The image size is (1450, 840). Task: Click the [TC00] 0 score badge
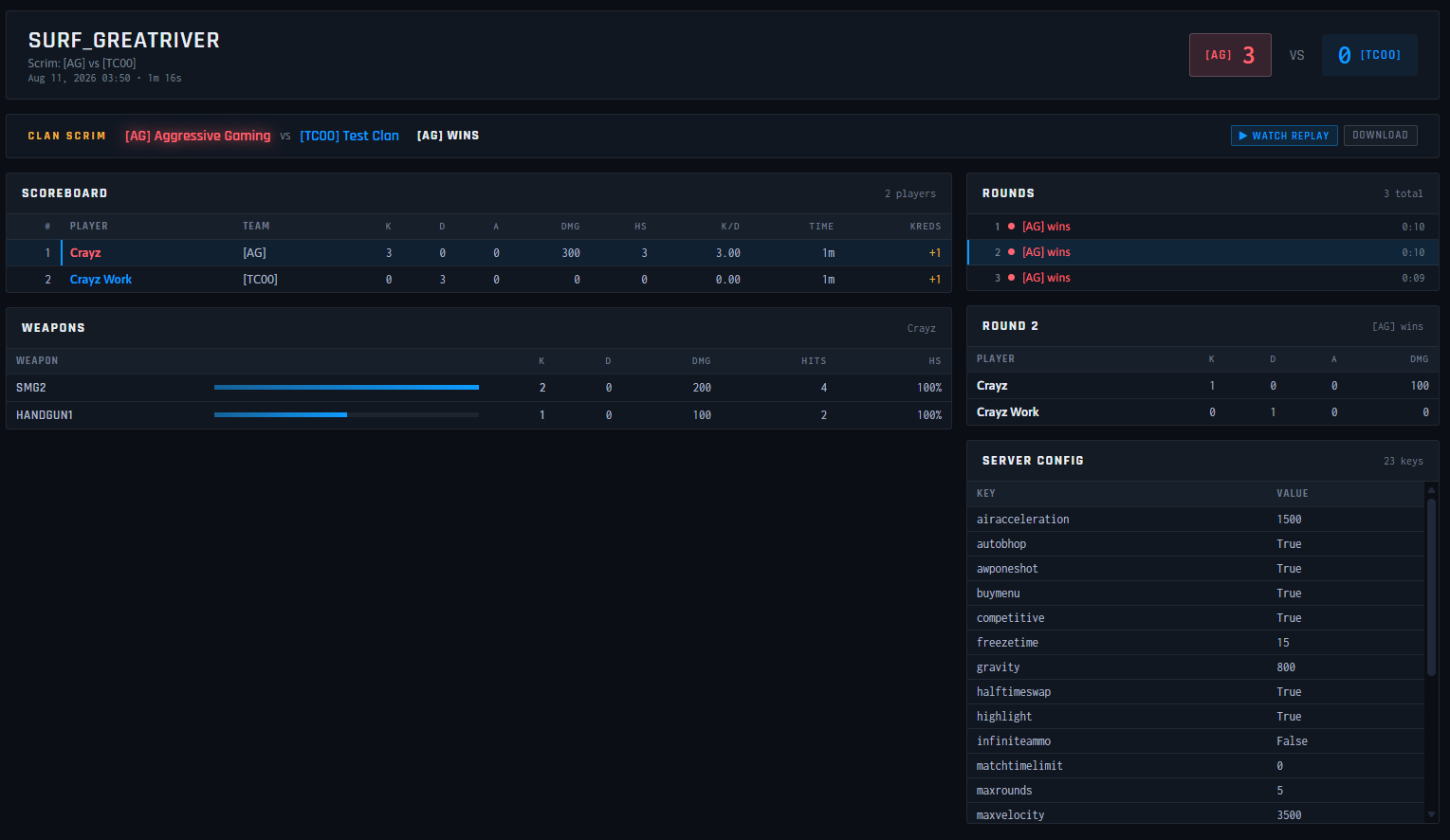point(1369,55)
